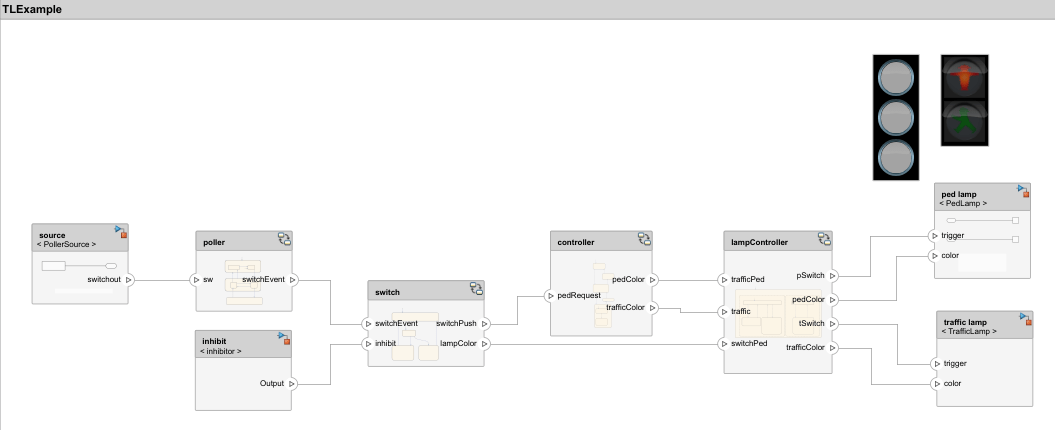Click the switchEvent input port on switch
This screenshot has height=430, width=1055.
[368, 324]
